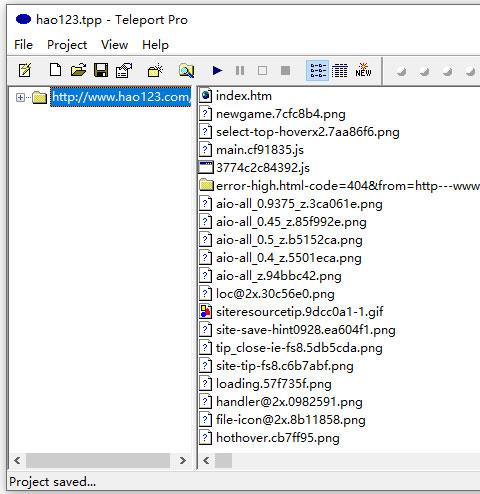Click the magnifier folder explore icon
This screenshot has height=494, width=480.
pyautogui.click(x=186, y=70)
